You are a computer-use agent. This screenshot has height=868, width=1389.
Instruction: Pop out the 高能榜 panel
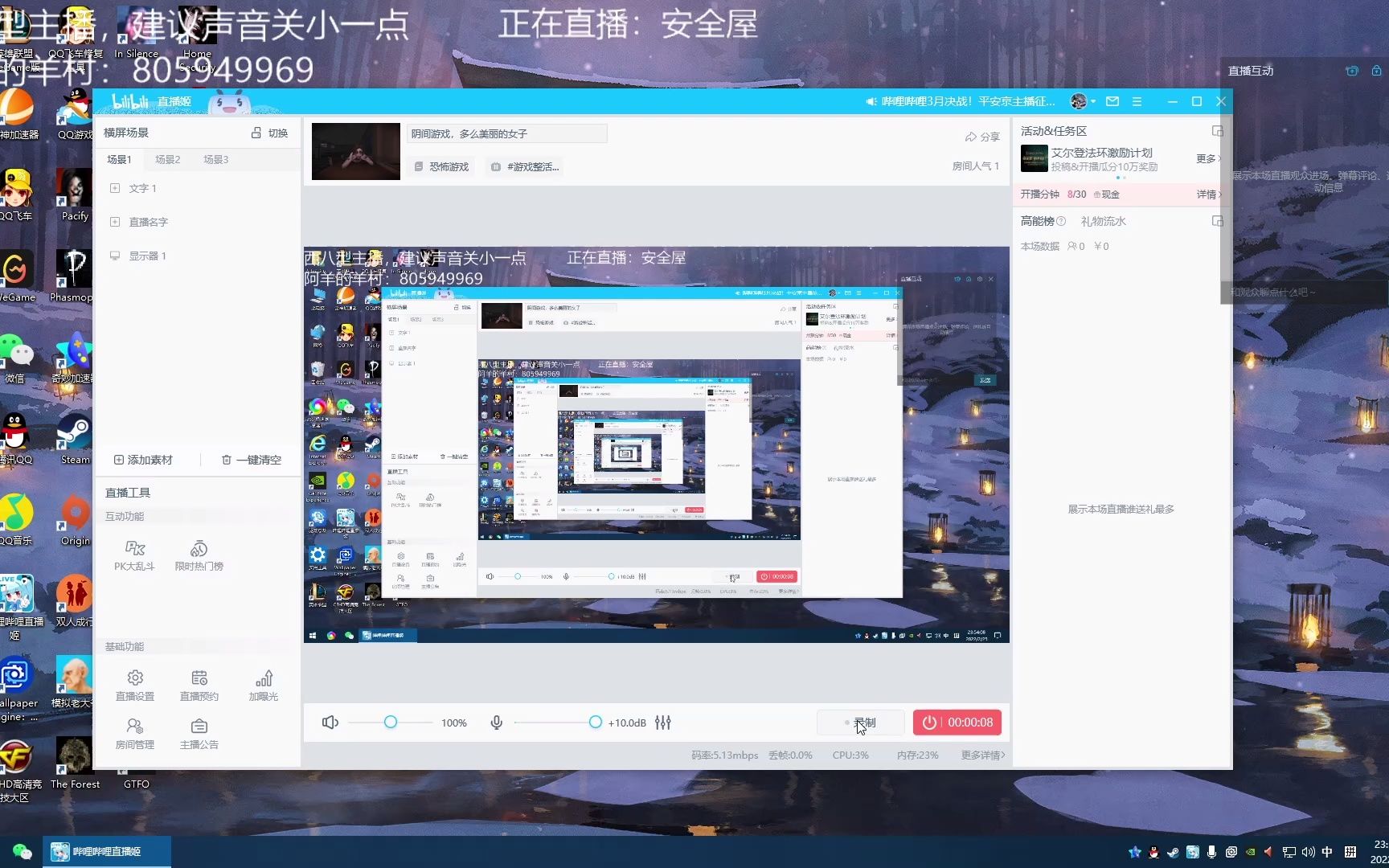pos(1217,221)
